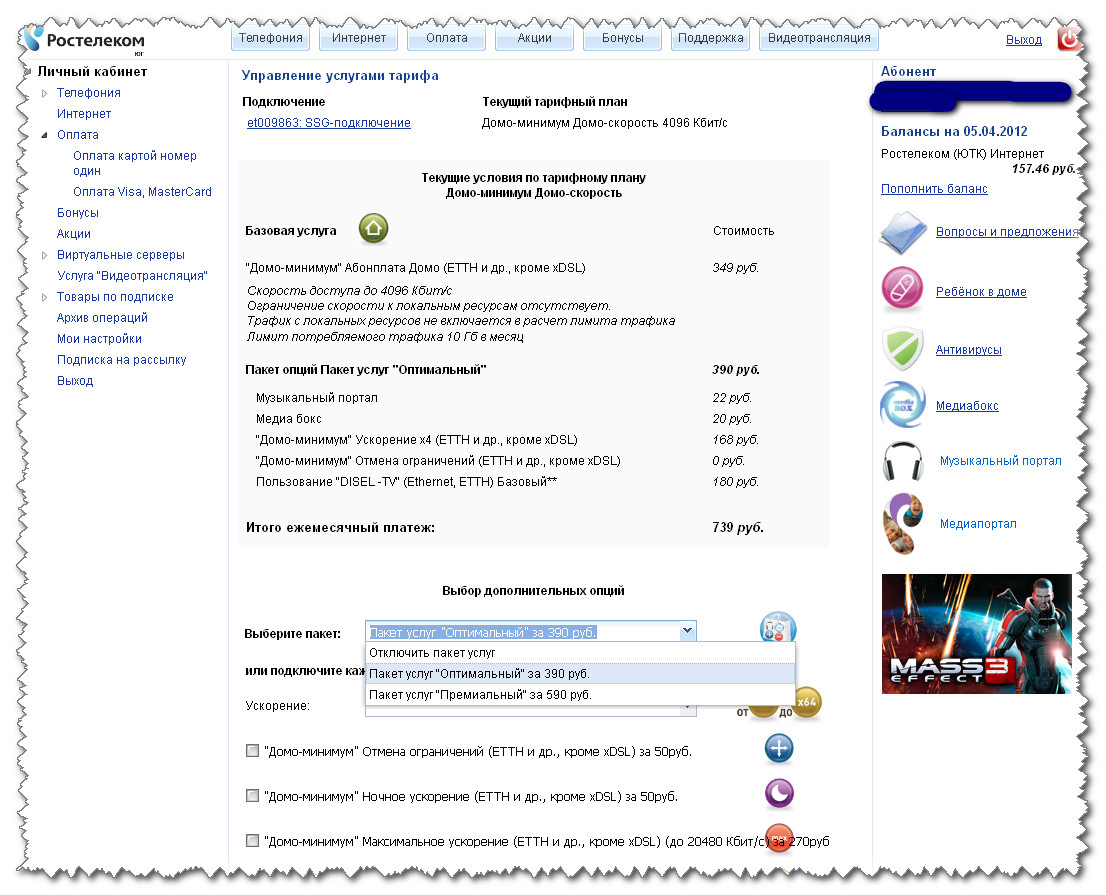1106x895 pixels.
Task: Open the Видеотрансляция top tab
Action: coord(819,38)
